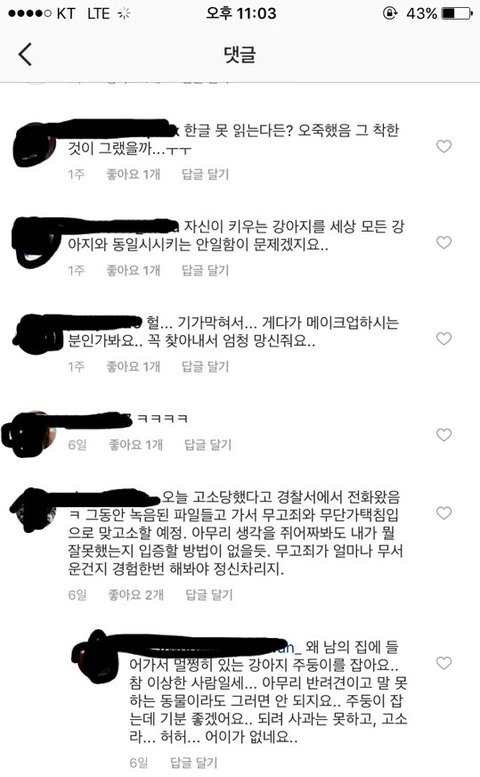This screenshot has height=777, width=480.
Task: Tap 답글 달기 under the nested reply
Action: 194,763
